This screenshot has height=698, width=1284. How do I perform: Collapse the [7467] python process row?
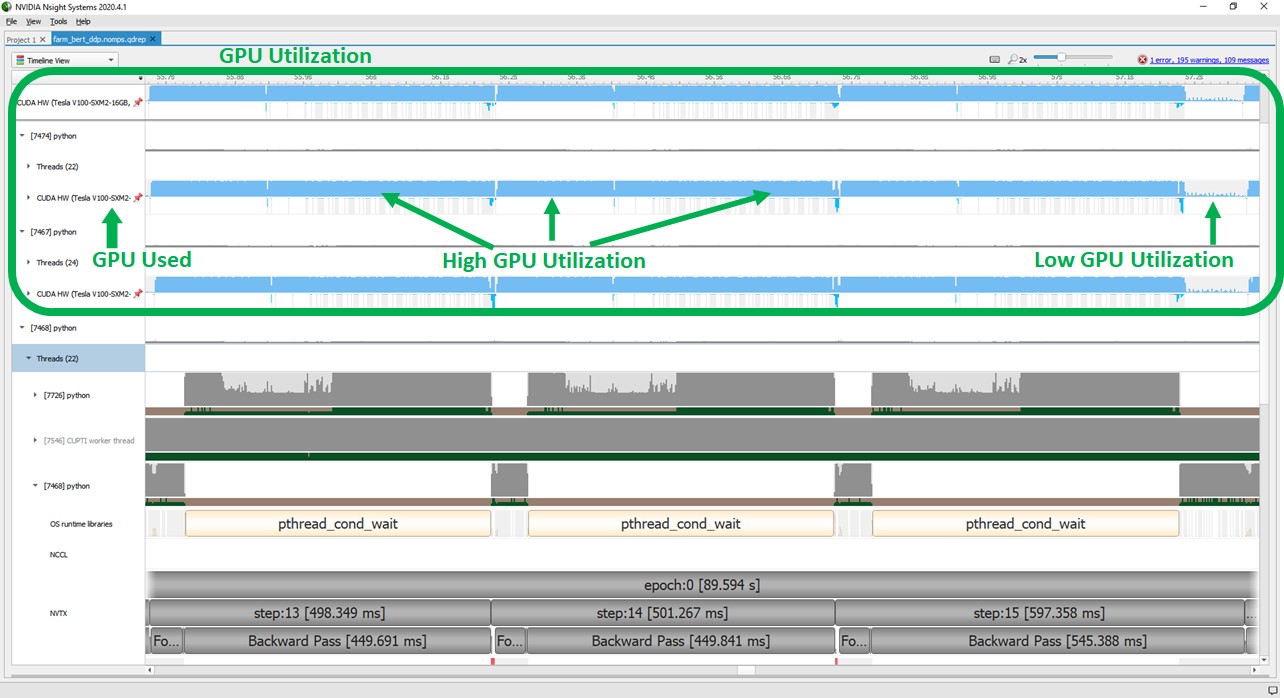22,232
